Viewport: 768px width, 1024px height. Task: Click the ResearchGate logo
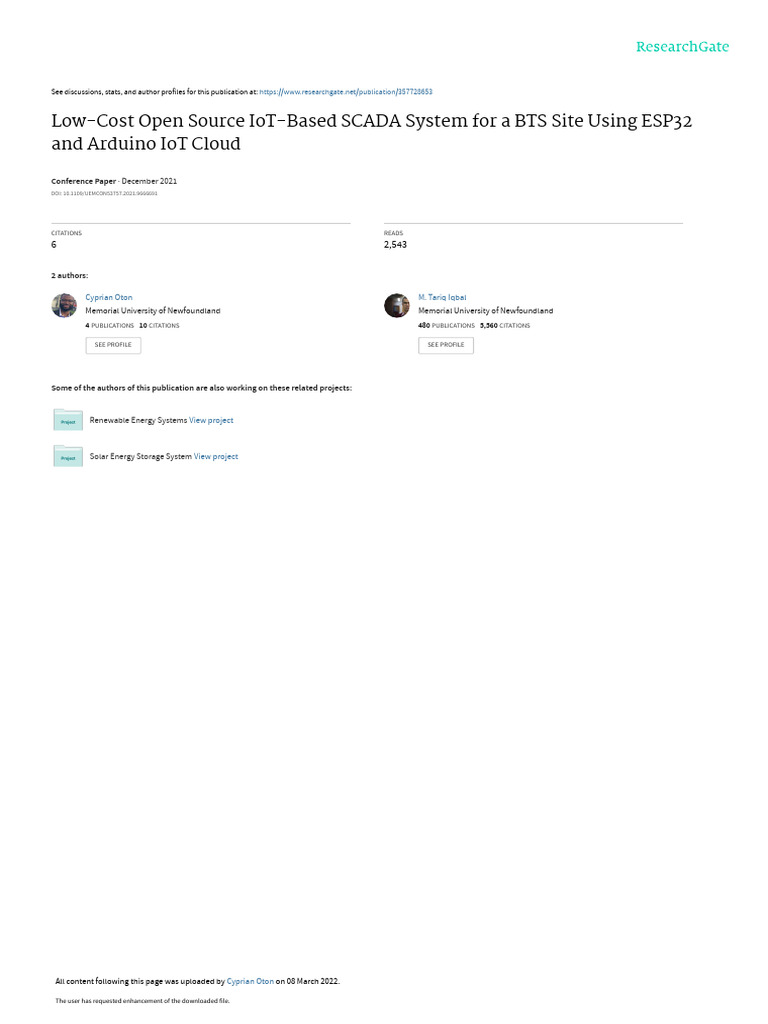point(682,47)
